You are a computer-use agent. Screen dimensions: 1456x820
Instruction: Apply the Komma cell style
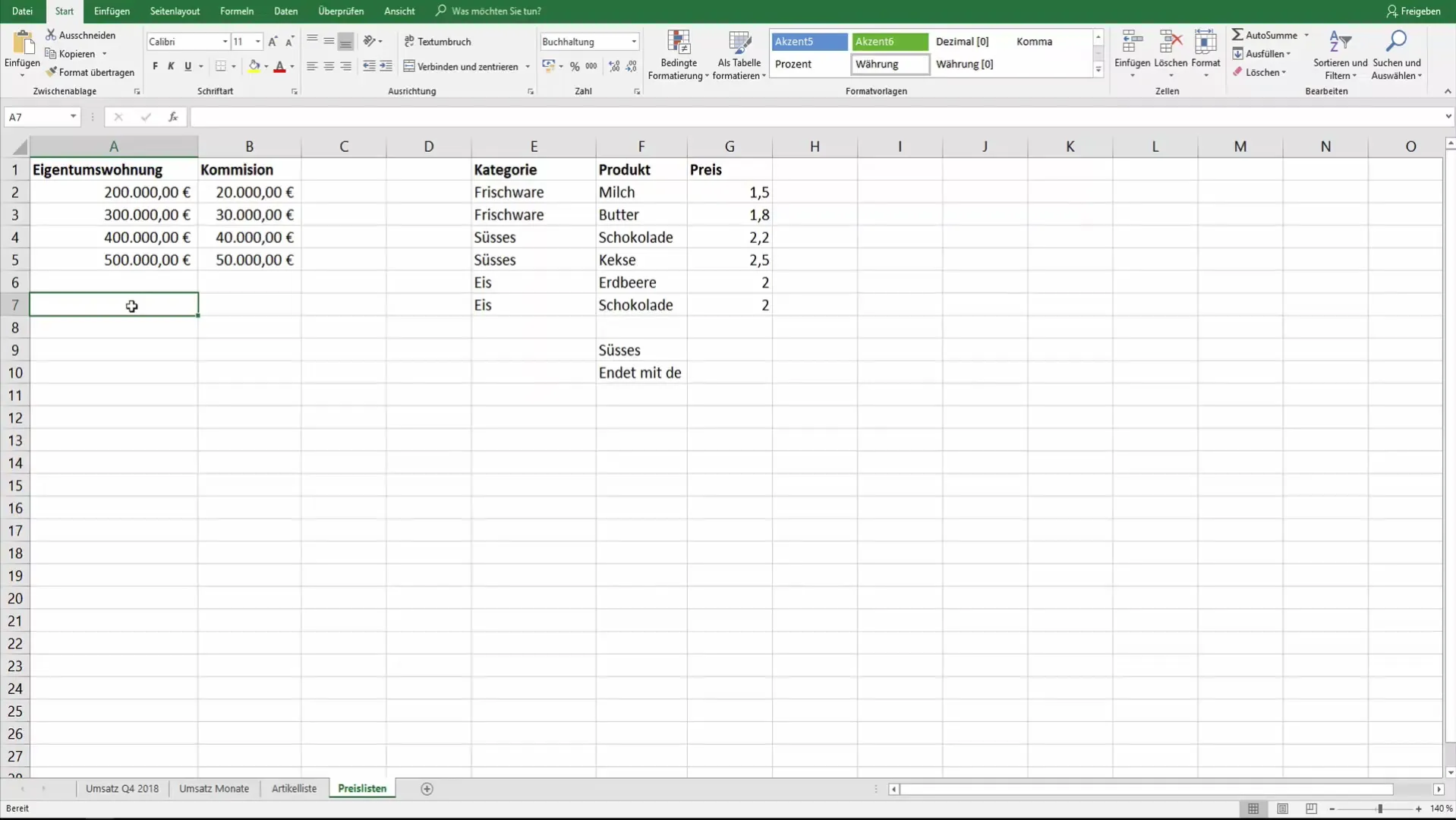[x=1050, y=42]
